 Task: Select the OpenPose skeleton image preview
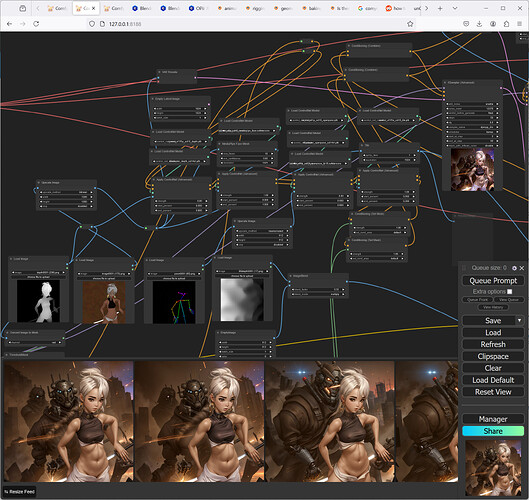[174, 303]
